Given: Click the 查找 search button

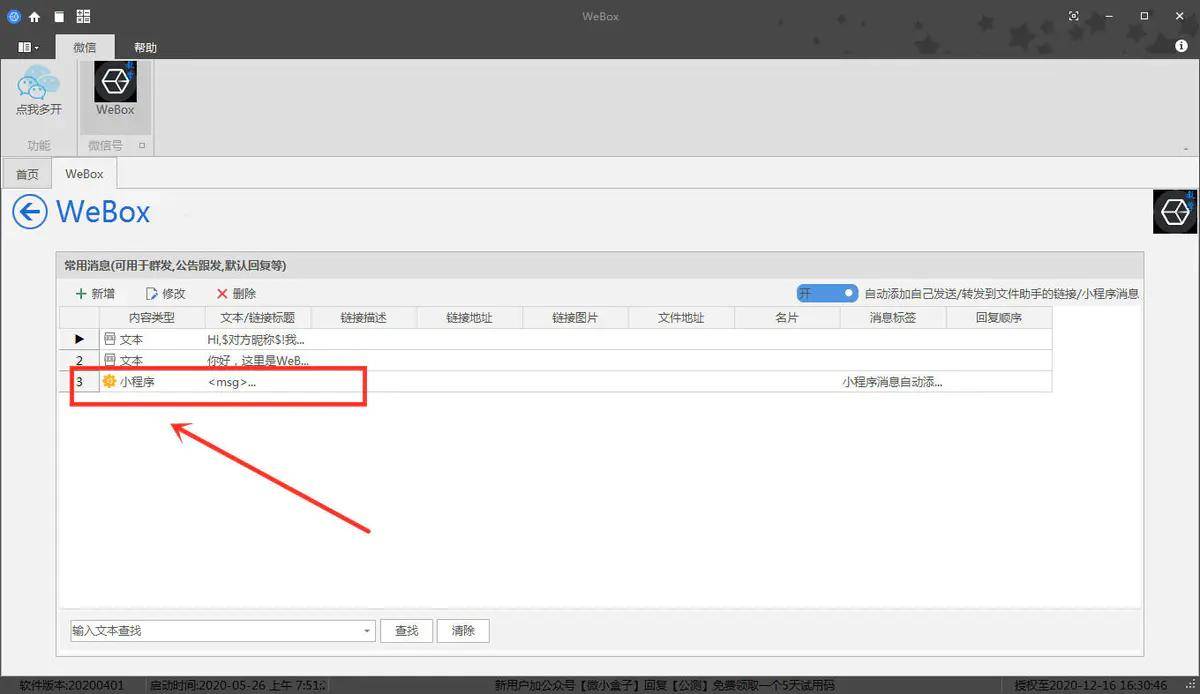Looking at the screenshot, I should tap(406, 631).
